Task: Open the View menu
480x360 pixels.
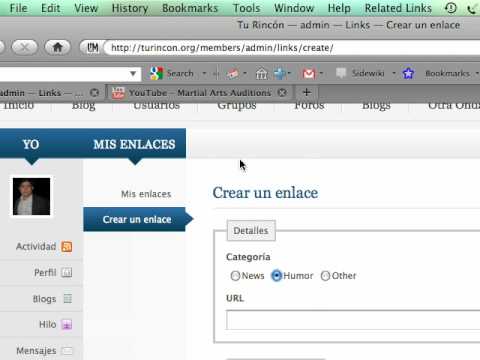Action: point(86,8)
